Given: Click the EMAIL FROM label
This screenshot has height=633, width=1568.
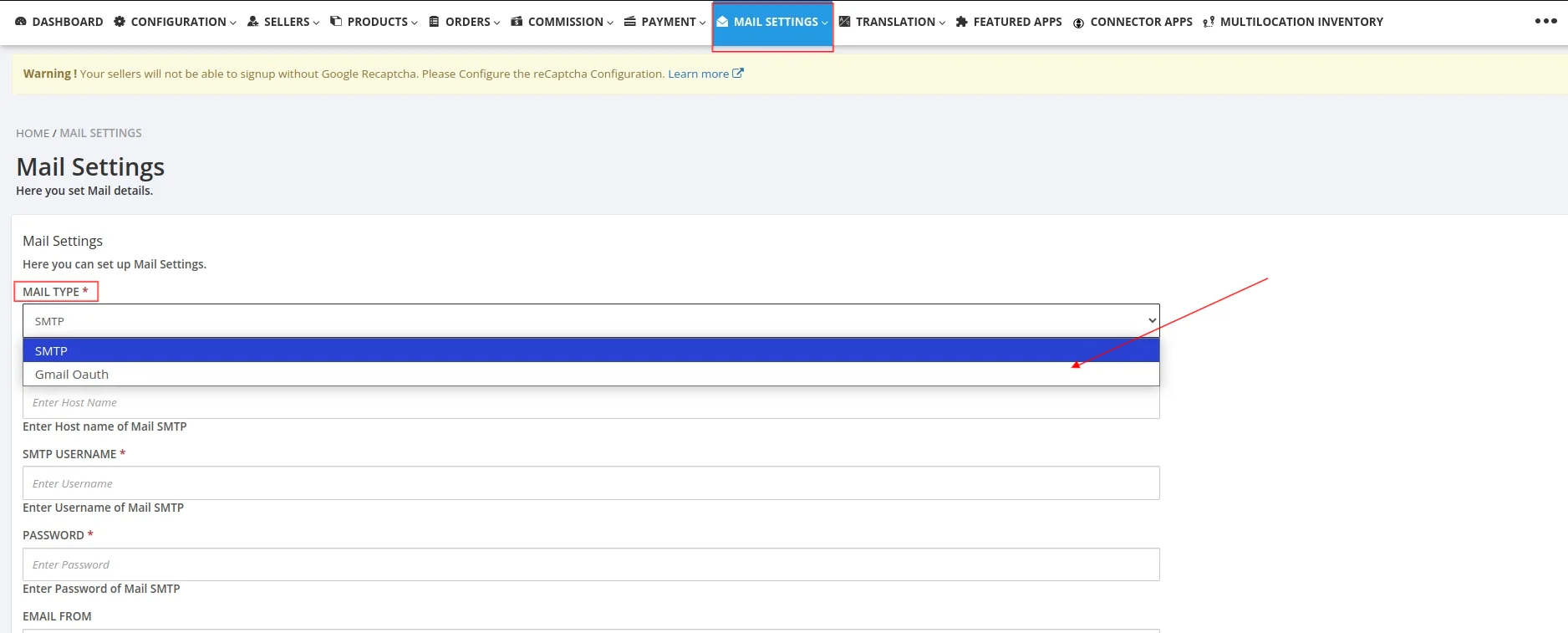Looking at the screenshot, I should 57,616.
